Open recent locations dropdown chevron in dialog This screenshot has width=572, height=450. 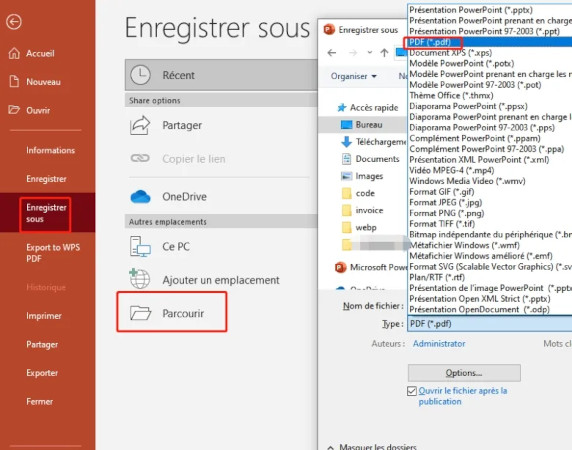click(x=370, y=53)
